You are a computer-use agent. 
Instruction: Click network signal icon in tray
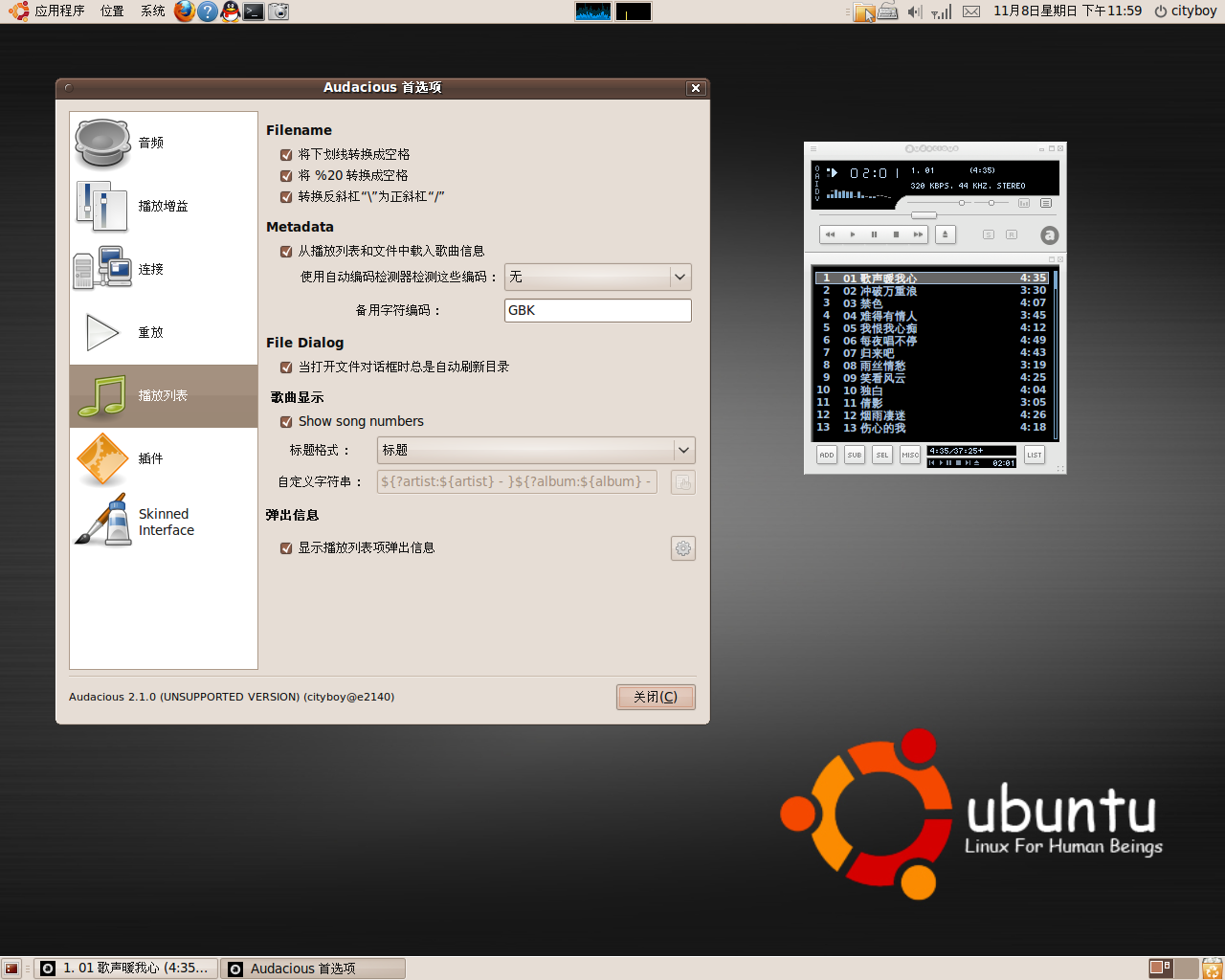(943, 11)
